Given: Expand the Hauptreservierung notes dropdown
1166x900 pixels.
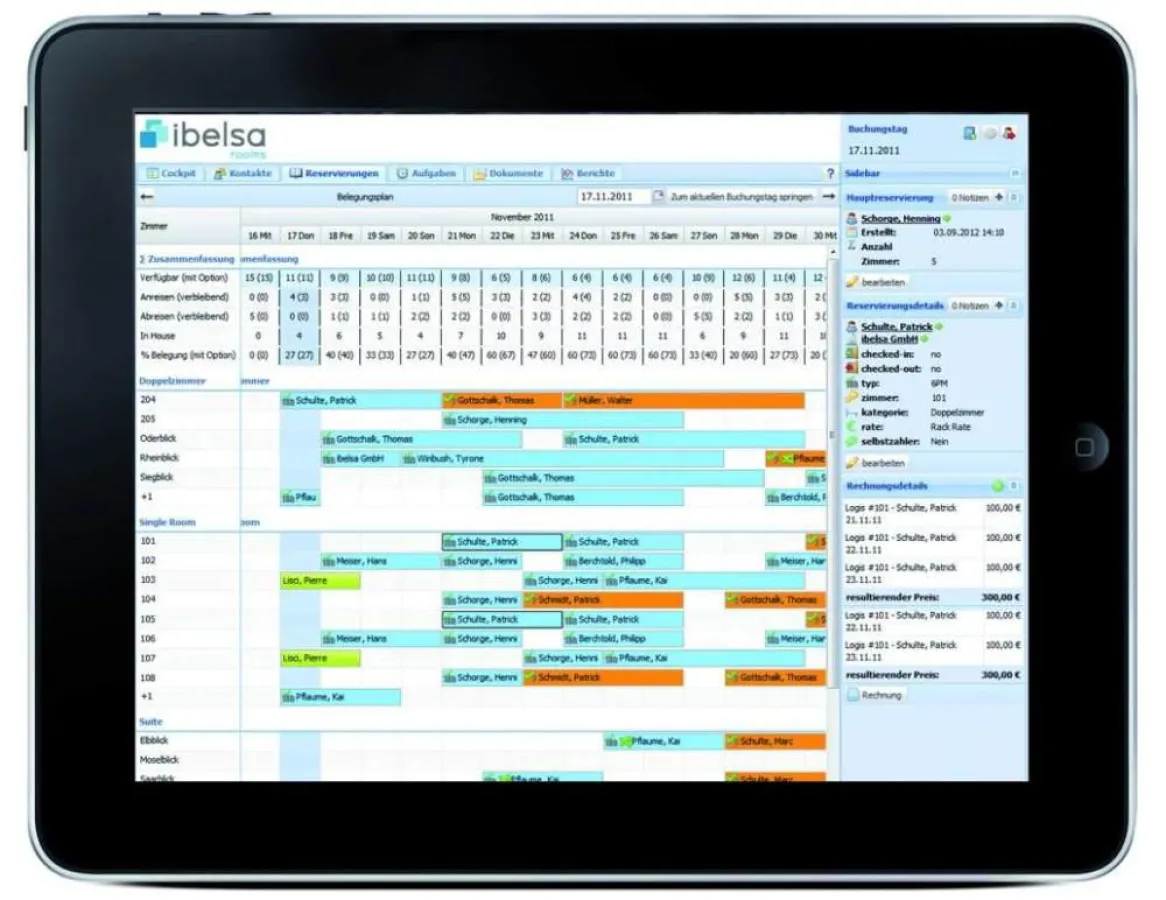Looking at the screenshot, I should coord(999,197).
